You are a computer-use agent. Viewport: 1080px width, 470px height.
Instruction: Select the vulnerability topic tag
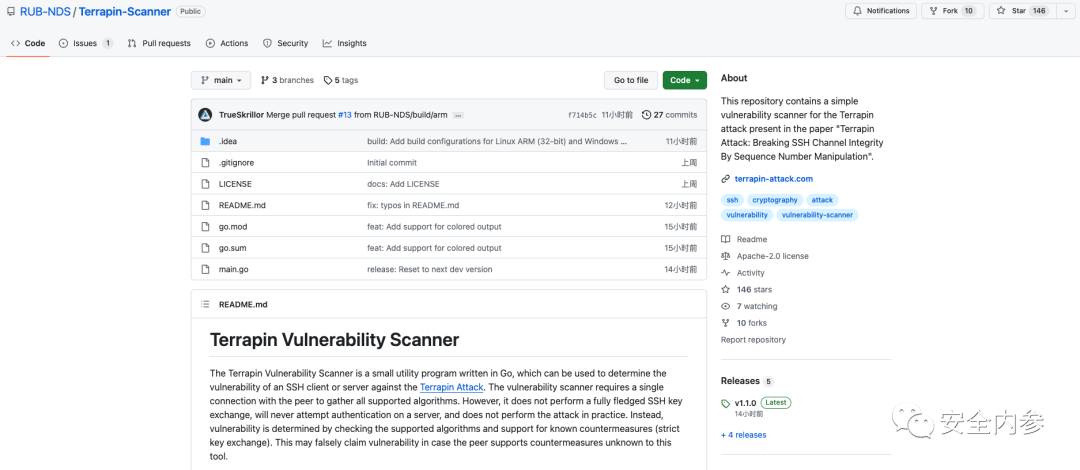[747, 215]
